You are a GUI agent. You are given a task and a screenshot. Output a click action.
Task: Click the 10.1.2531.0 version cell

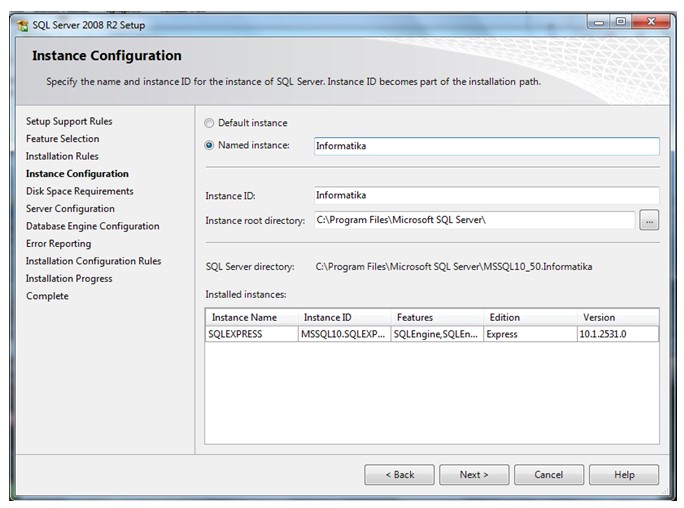[618, 334]
